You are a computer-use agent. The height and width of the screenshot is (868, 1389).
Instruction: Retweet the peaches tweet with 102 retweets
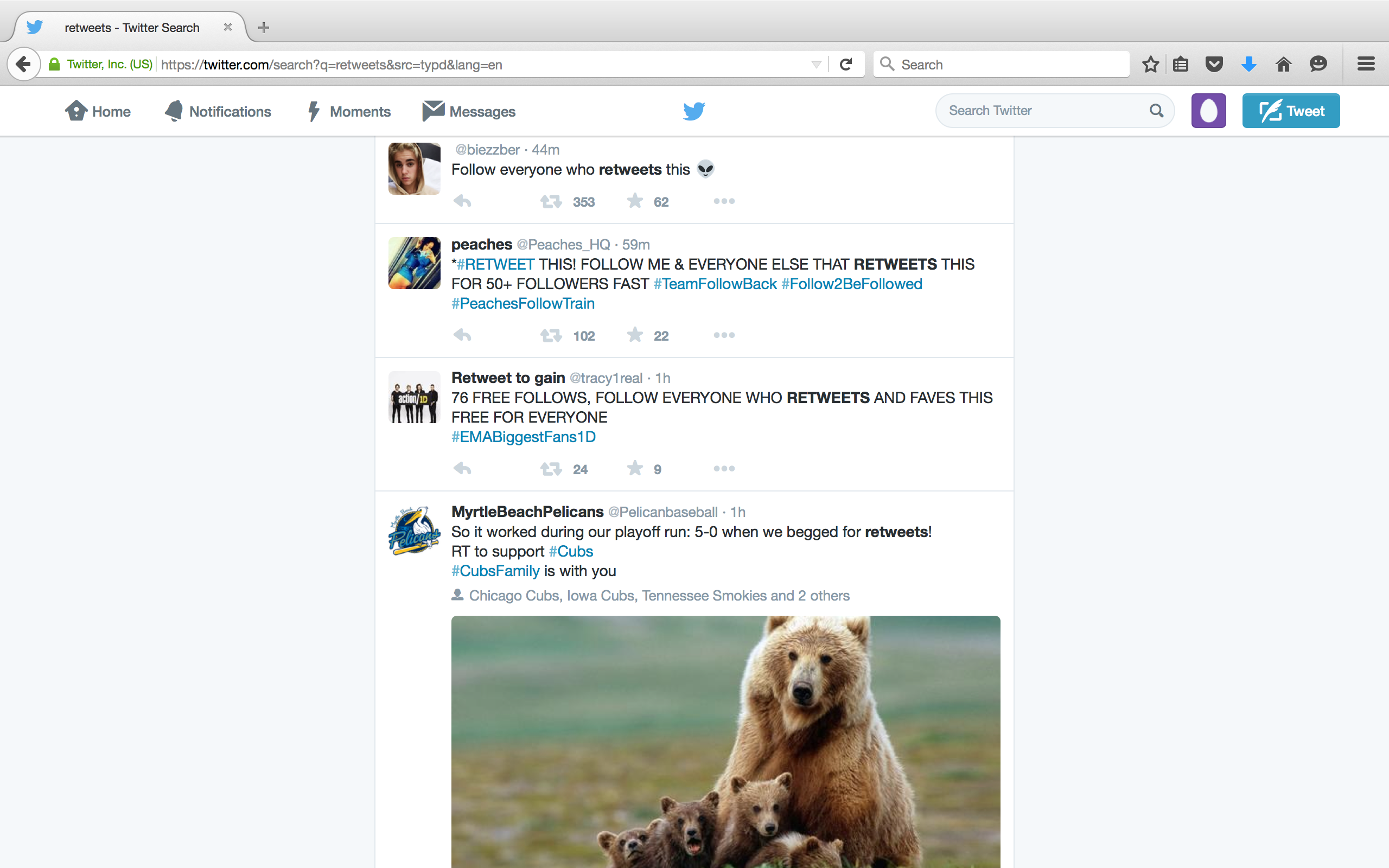(x=551, y=335)
